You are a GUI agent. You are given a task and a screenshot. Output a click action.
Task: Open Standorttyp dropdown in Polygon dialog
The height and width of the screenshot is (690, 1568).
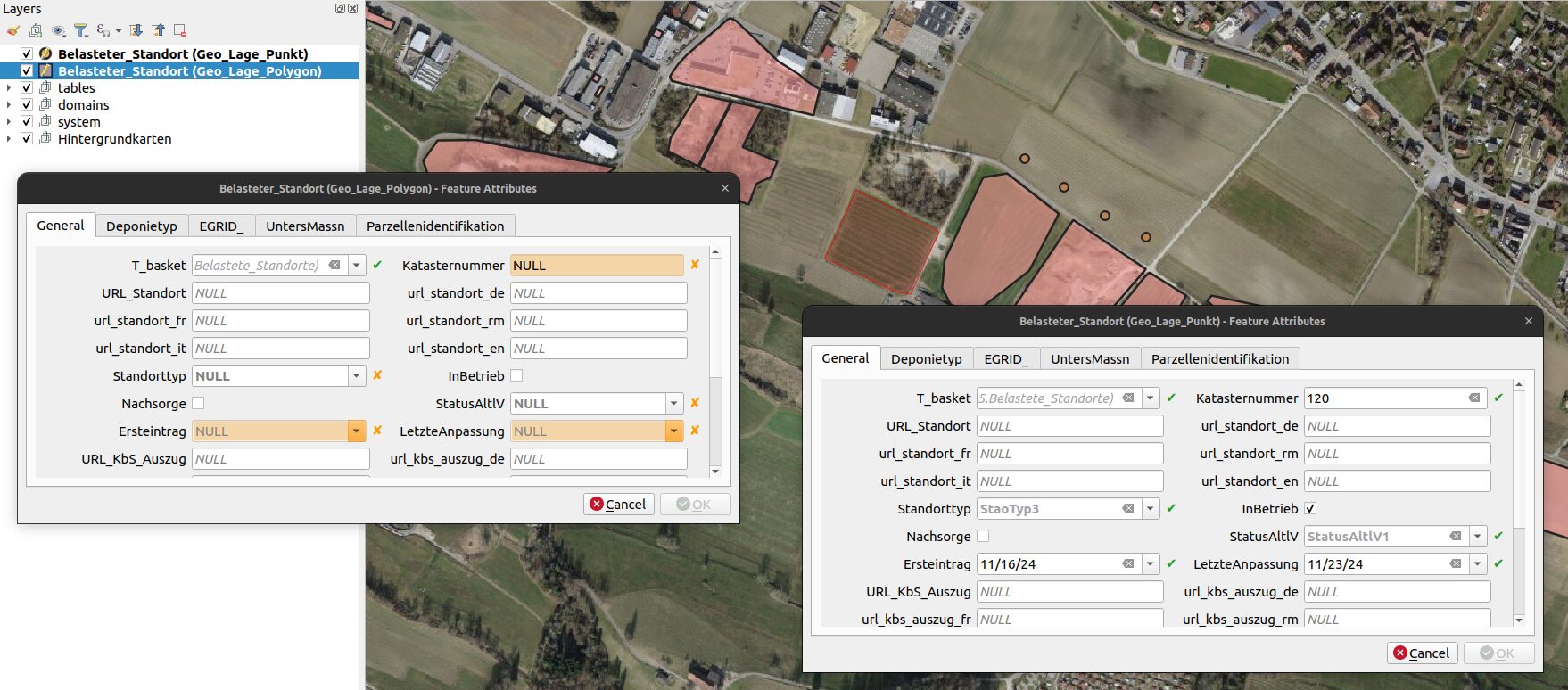pyautogui.click(x=356, y=376)
